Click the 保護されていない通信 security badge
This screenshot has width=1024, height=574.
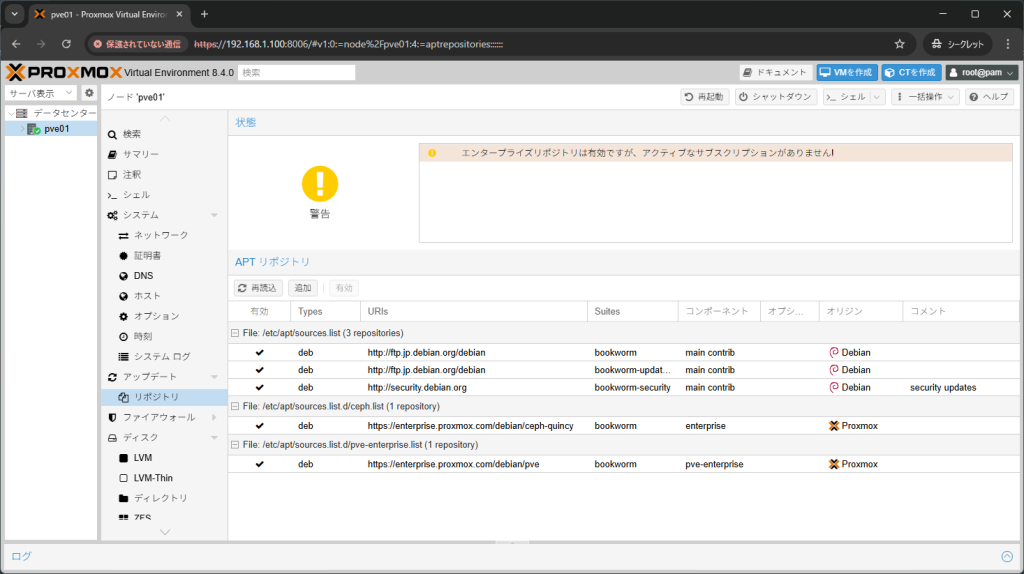(x=137, y=44)
